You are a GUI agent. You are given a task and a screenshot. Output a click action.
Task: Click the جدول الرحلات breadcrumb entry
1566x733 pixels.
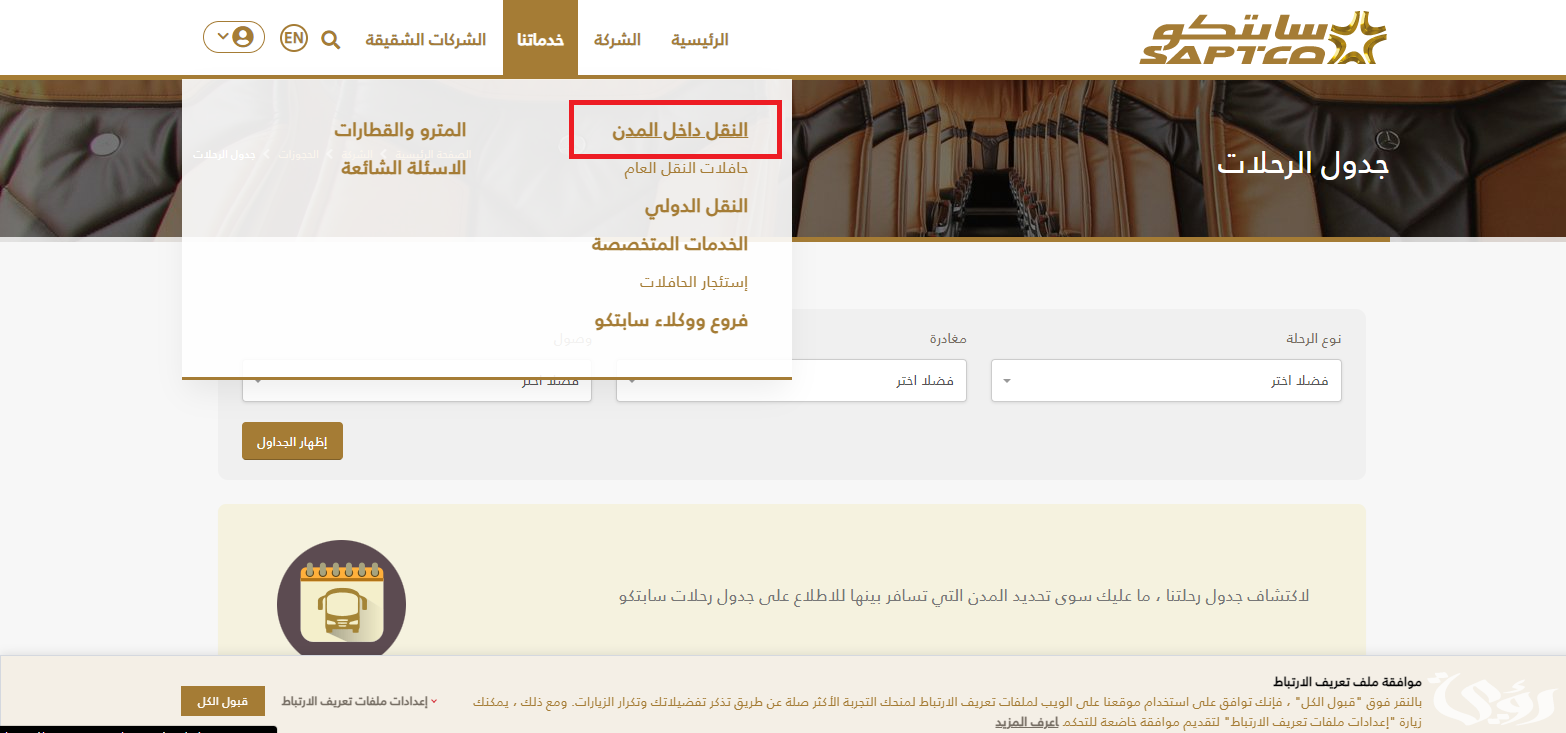point(224,155)
